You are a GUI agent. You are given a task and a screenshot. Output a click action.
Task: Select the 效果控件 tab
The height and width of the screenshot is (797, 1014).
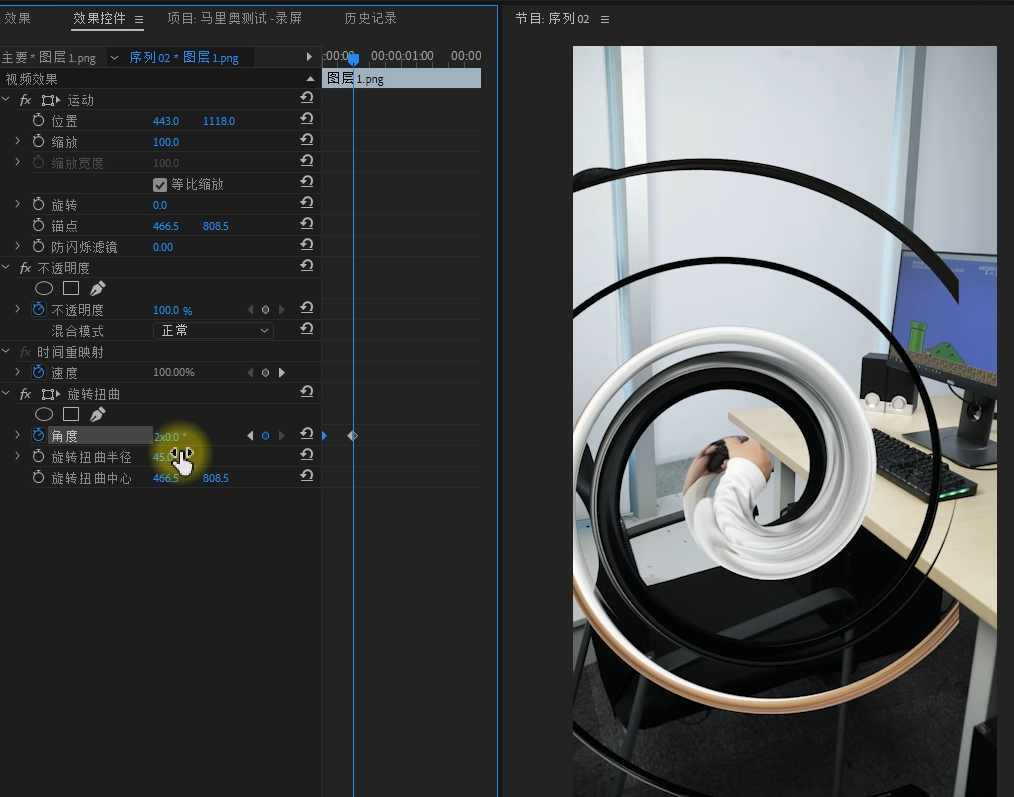pyautogui.click(x=99, y=18)
